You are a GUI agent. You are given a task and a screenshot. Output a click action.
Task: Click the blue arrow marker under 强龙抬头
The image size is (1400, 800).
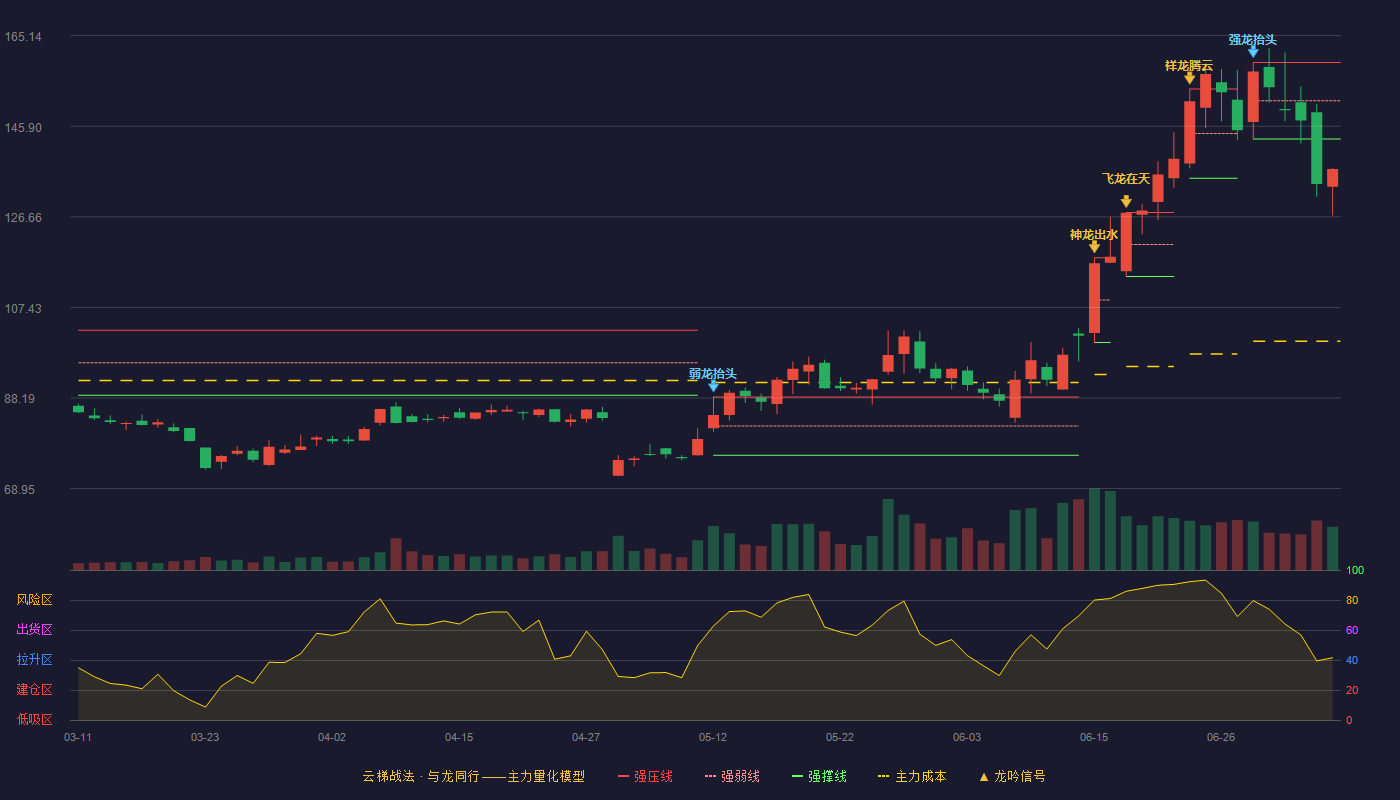pos(1253,52)
